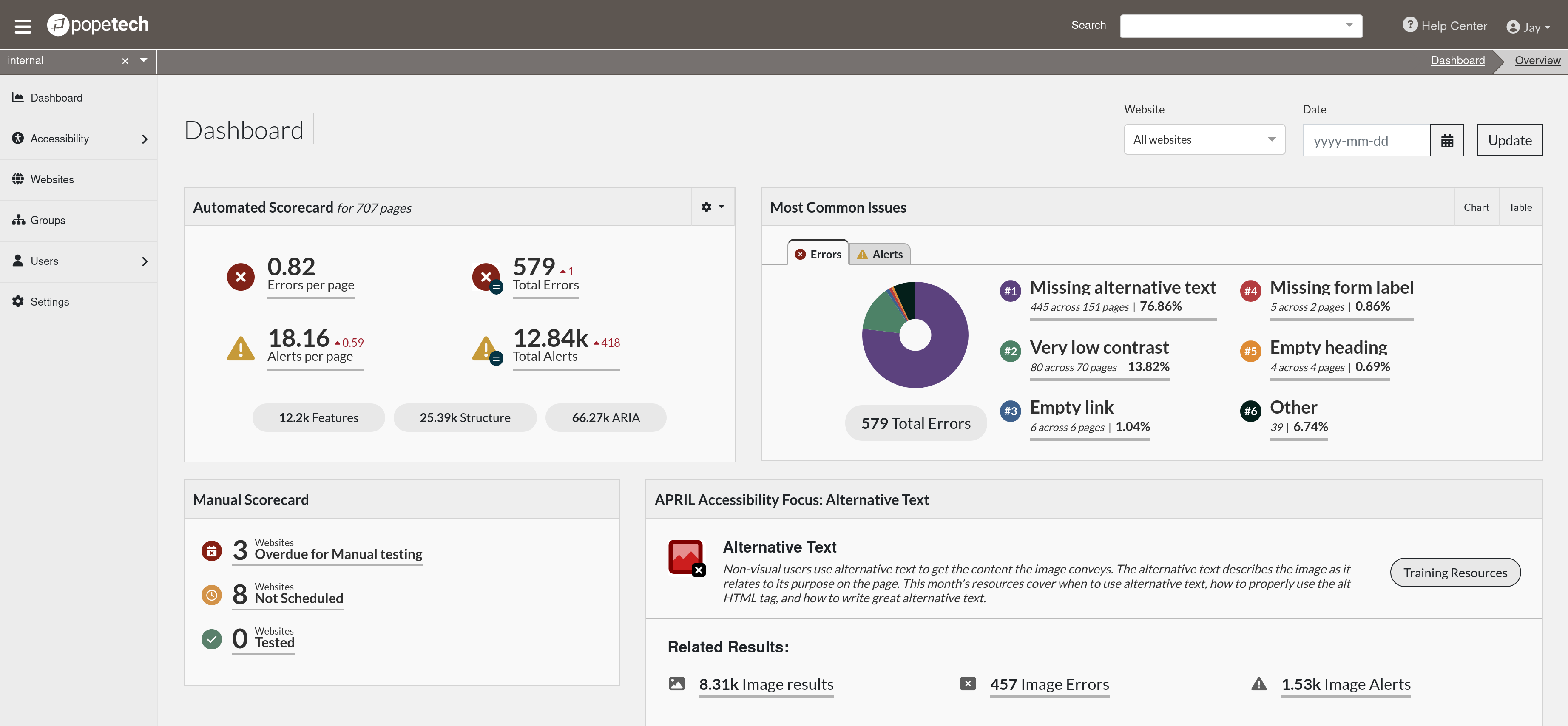Click the Settings gear icon in sidebar
1568x726 pixels.
coord(18,301)
